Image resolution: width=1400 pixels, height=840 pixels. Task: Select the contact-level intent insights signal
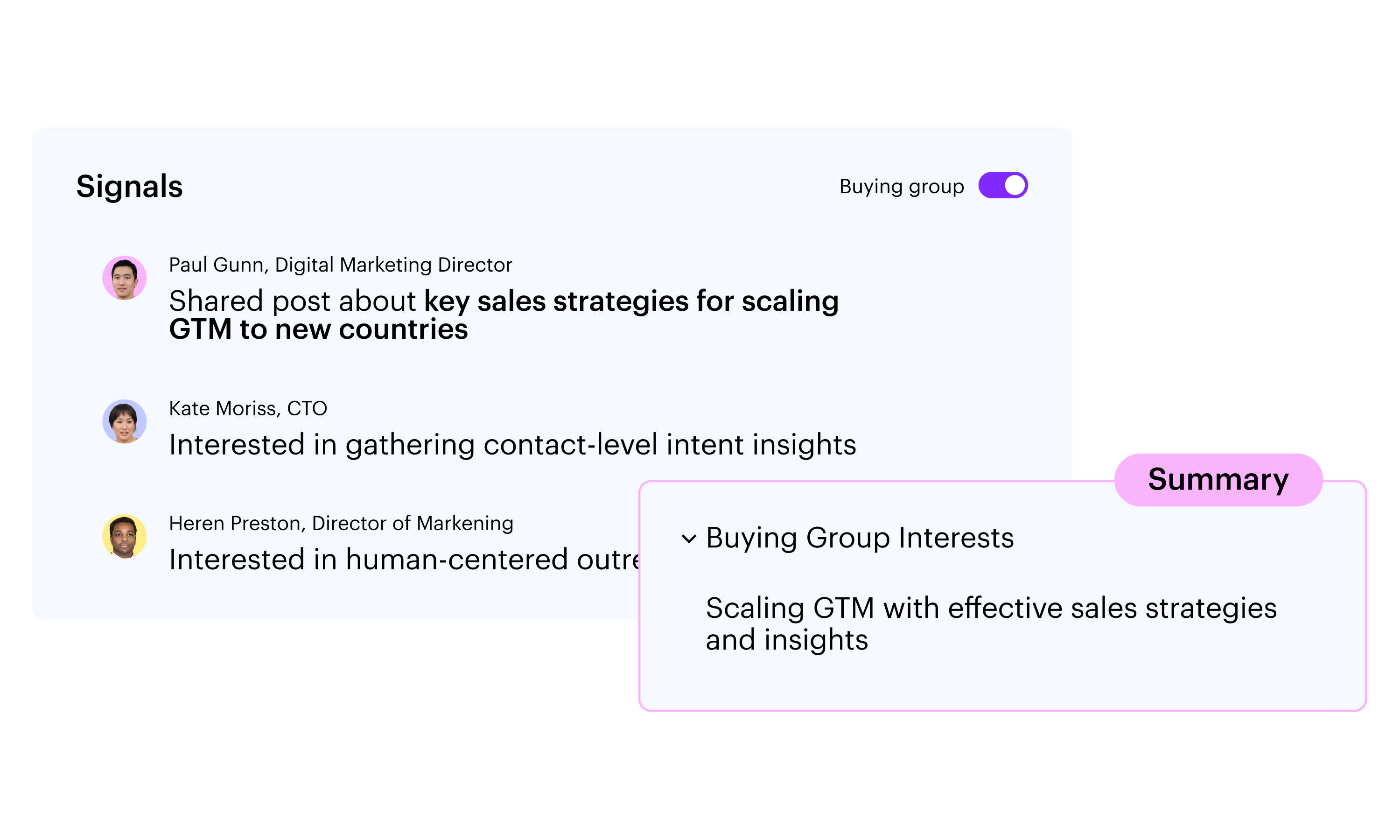tap(512, 445)
